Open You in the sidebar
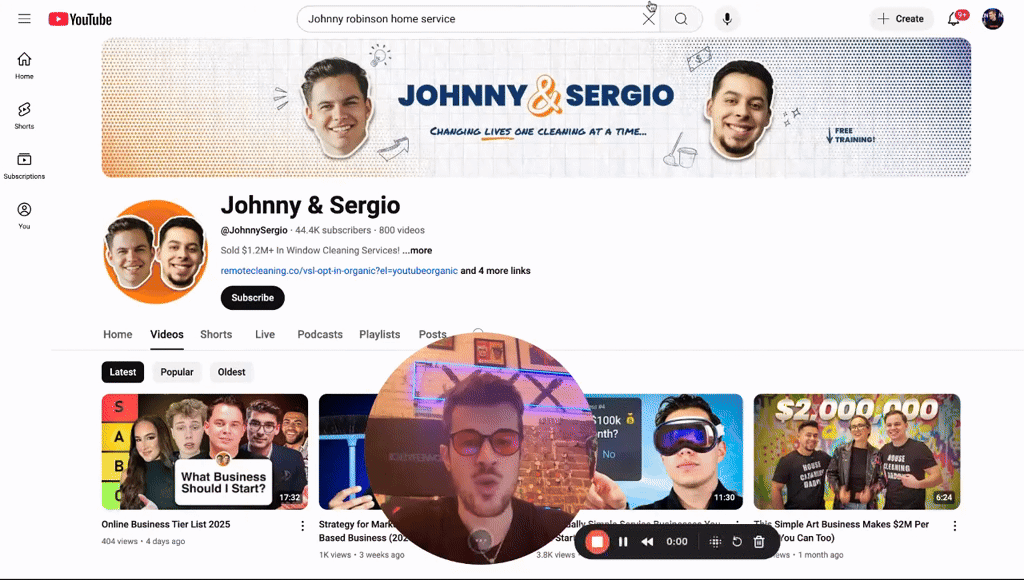This screenshot has height=580, width=1024. pyautogui.click(x=24, y=216)
